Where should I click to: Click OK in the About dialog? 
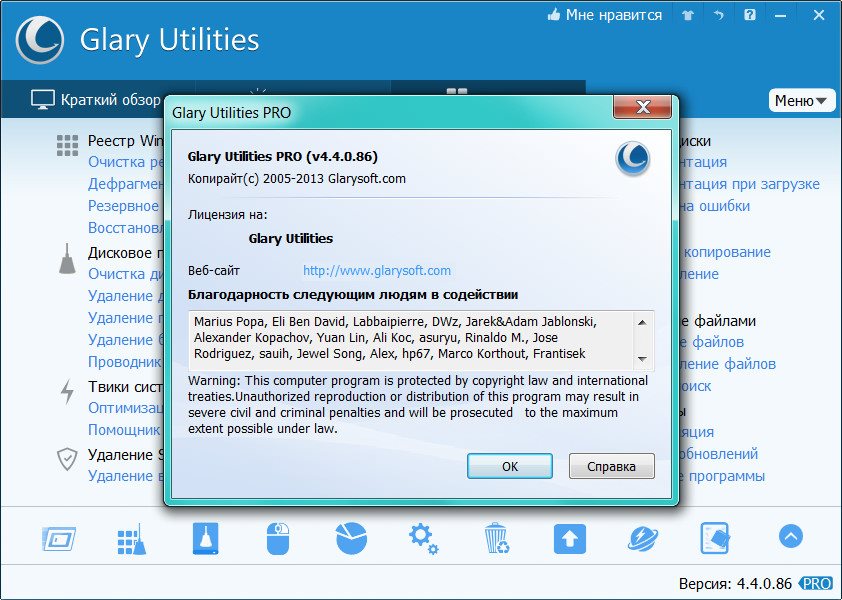pos(510,466)
